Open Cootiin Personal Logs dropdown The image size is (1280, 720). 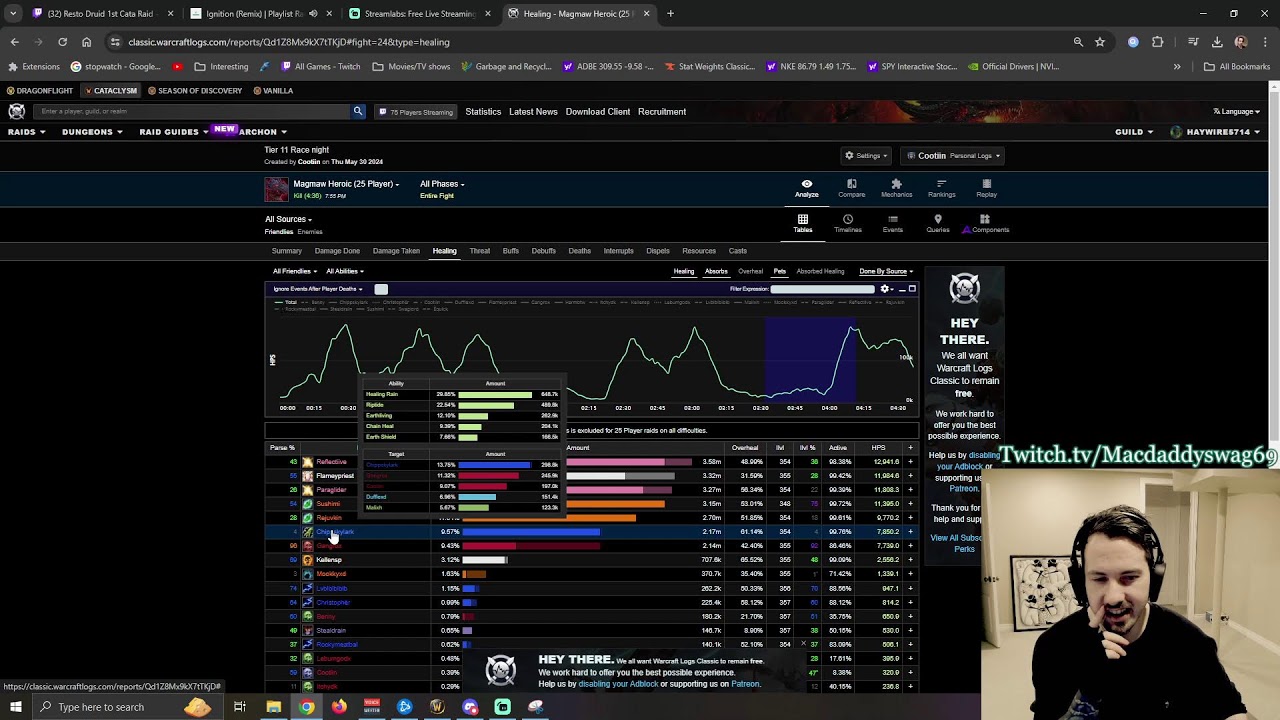[953, 156]
